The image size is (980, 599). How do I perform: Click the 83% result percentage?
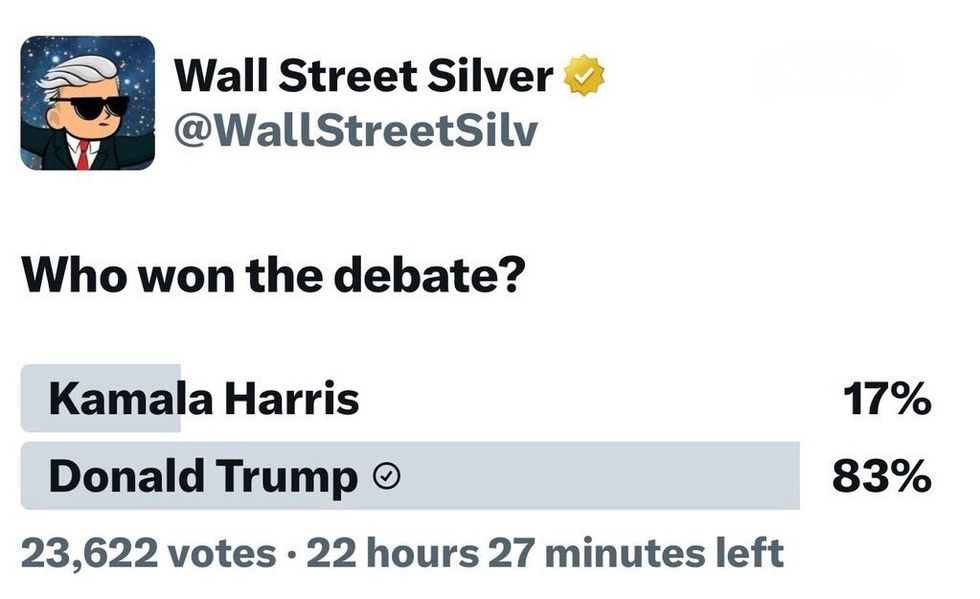pos(883,477)
